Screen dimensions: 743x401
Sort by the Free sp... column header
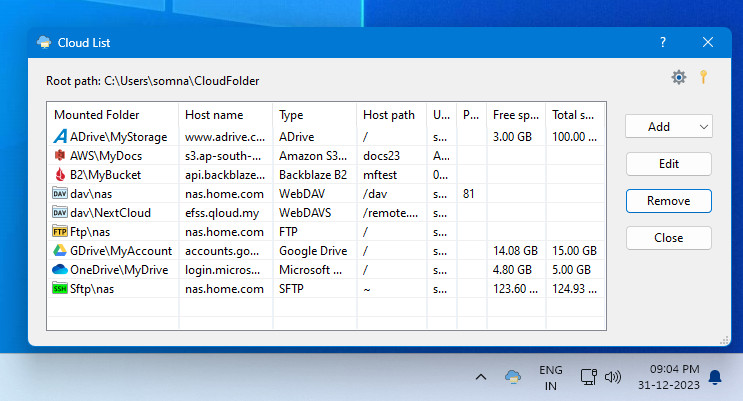point(516,115)
